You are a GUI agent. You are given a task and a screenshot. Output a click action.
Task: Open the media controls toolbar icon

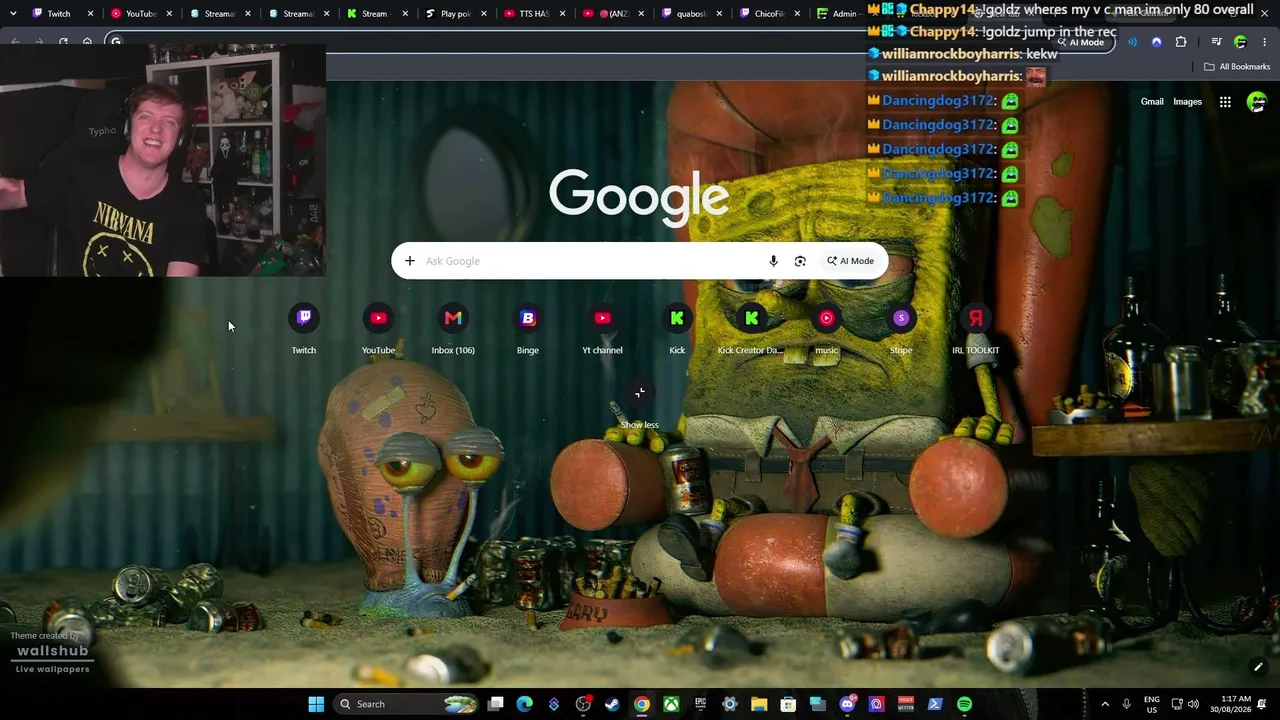coord(1216,42)
